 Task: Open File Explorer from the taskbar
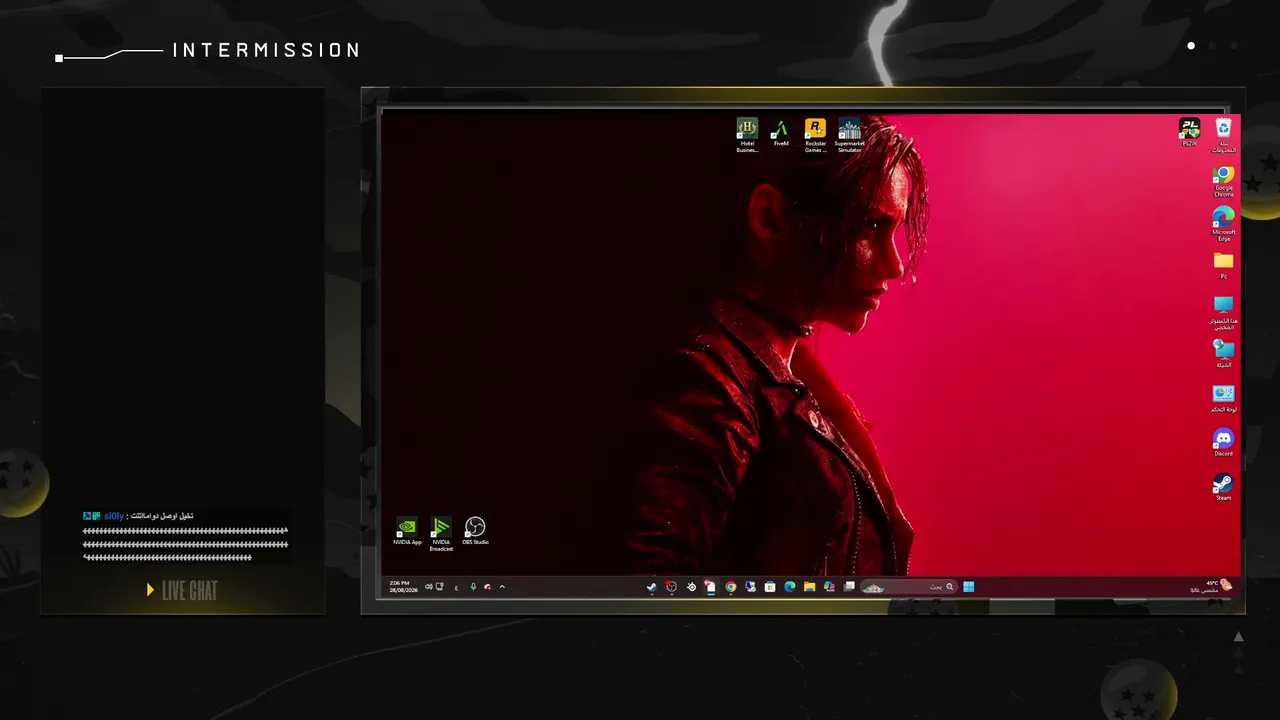[x=809, y=587]
